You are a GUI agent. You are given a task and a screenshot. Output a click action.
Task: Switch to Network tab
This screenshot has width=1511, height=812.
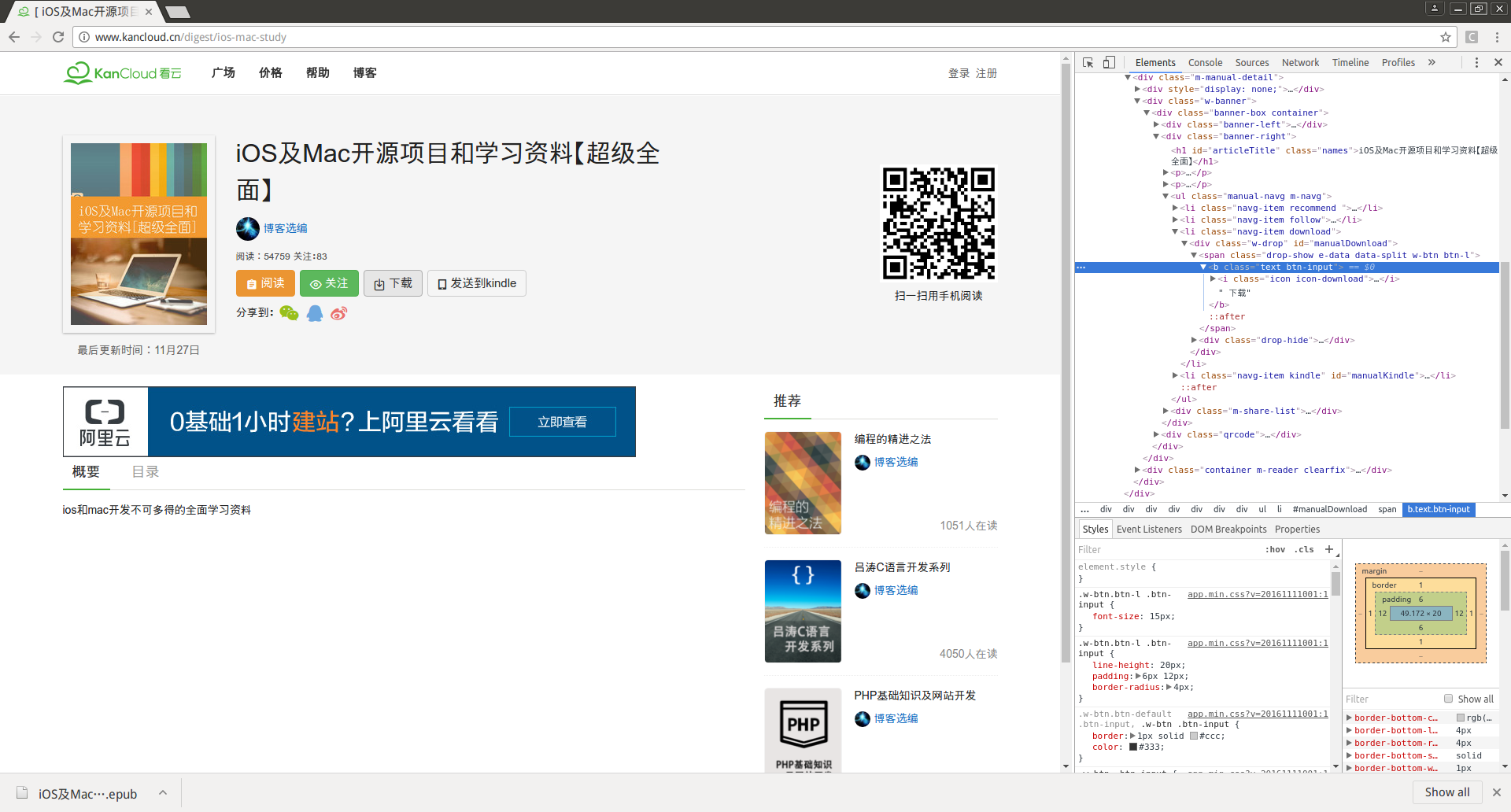point(1300,62)
